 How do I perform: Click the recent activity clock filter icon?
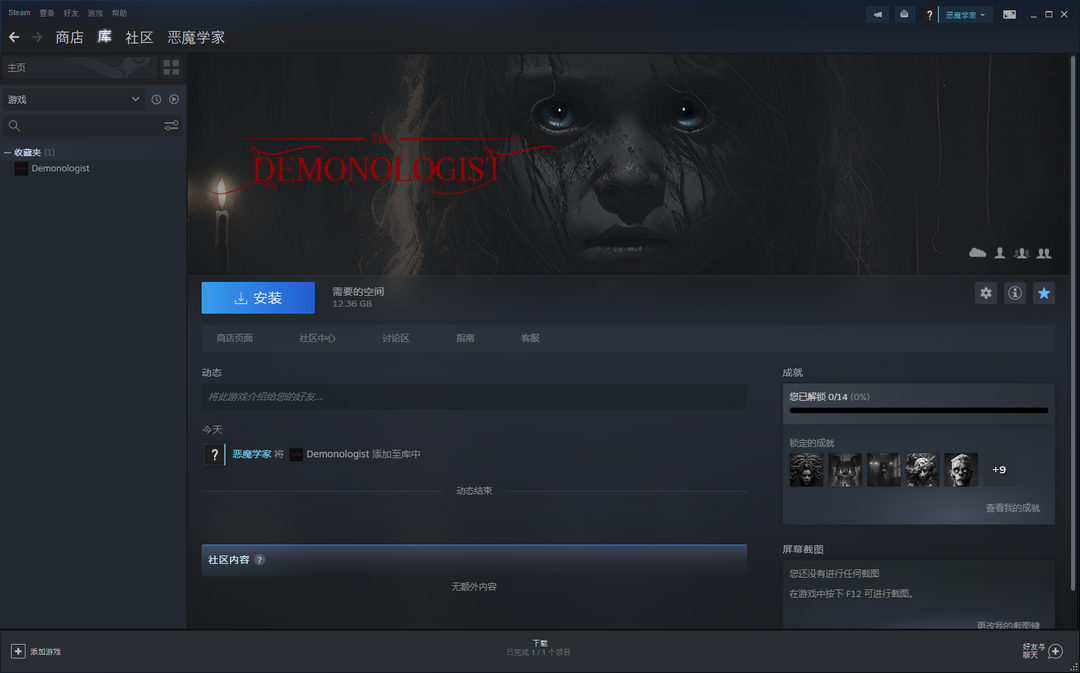click(156, 99)
